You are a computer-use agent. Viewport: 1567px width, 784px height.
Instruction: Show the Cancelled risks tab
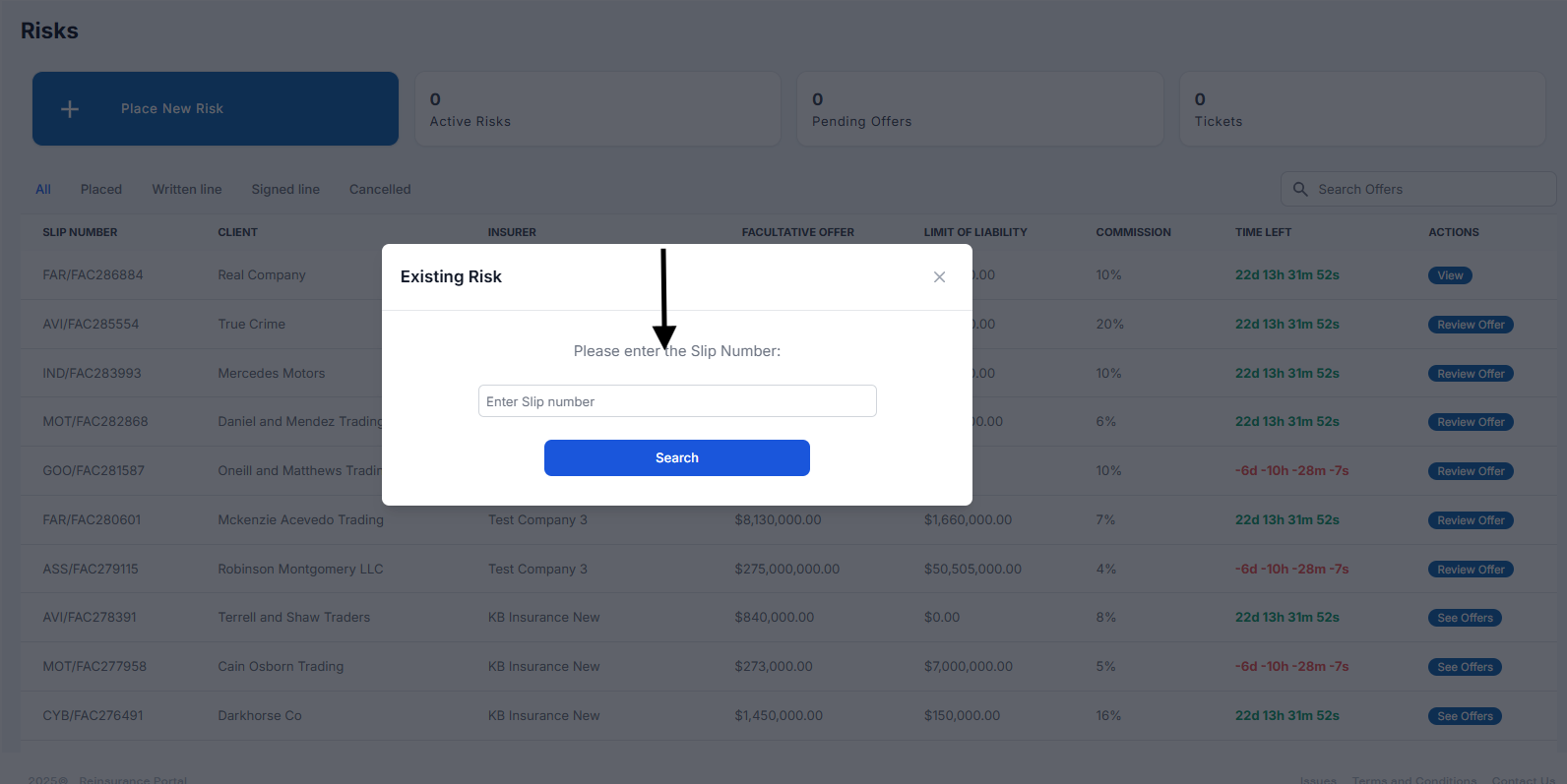click(x=380, y=190)
